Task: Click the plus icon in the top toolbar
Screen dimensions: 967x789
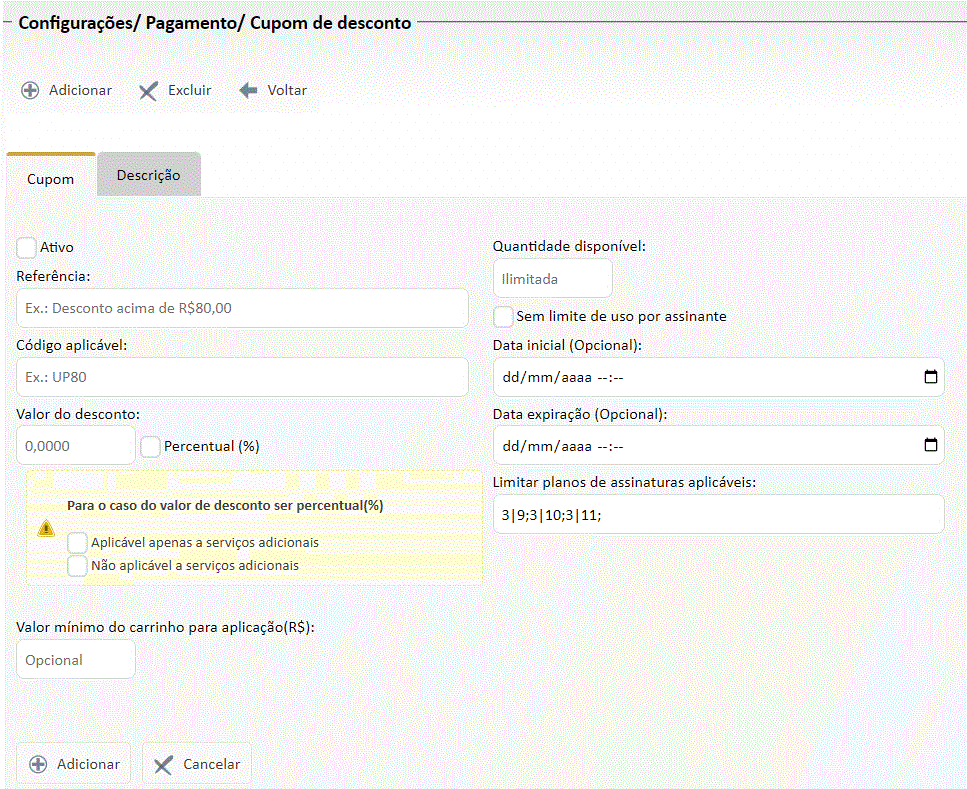Action: tap(30, 90)
